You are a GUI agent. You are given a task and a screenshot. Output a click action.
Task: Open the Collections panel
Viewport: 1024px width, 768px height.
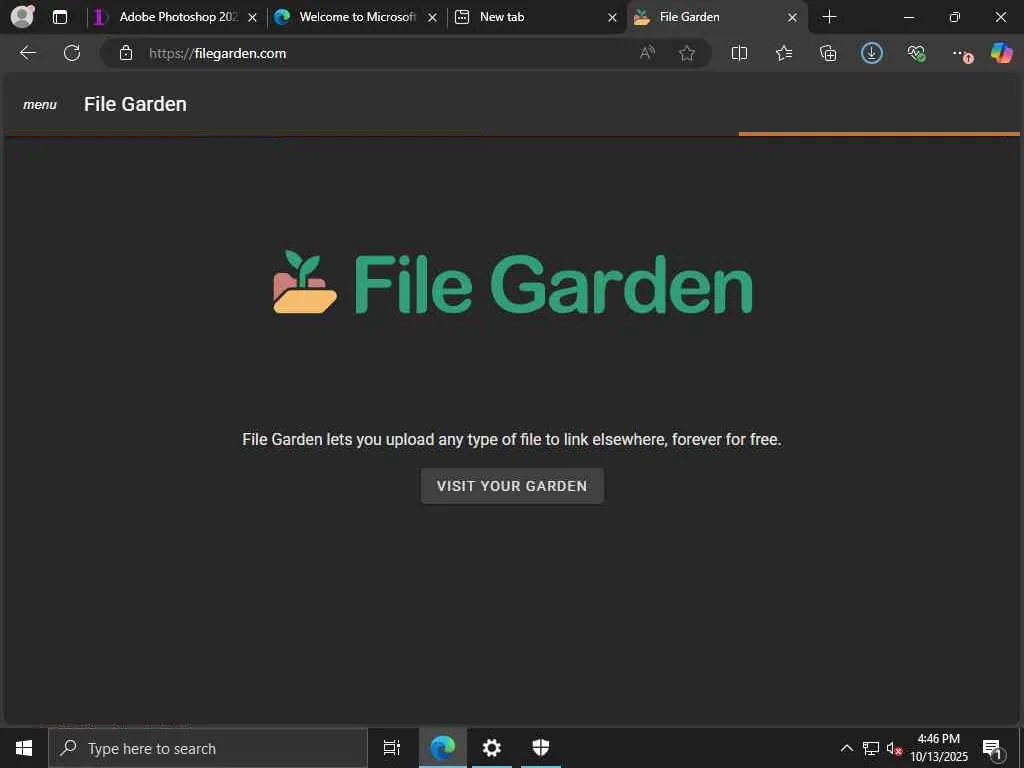tap(828, 53)
